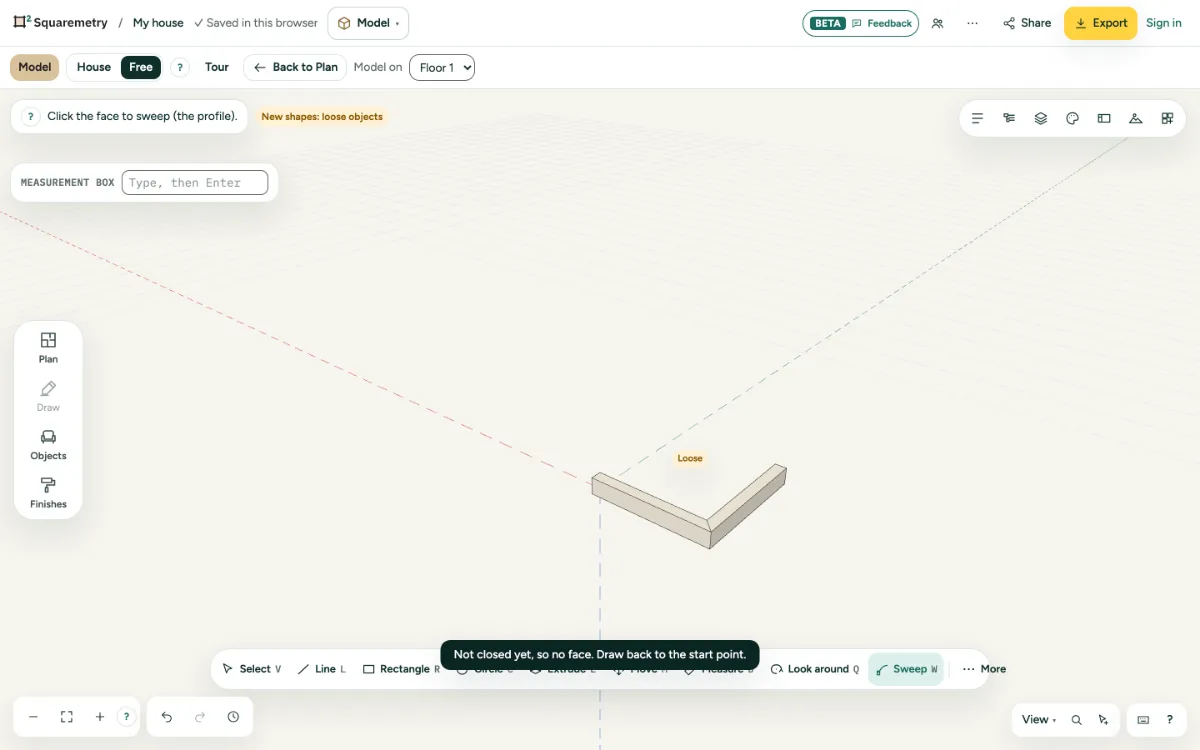Open the three-dot menu beside Share

(972, 23)
